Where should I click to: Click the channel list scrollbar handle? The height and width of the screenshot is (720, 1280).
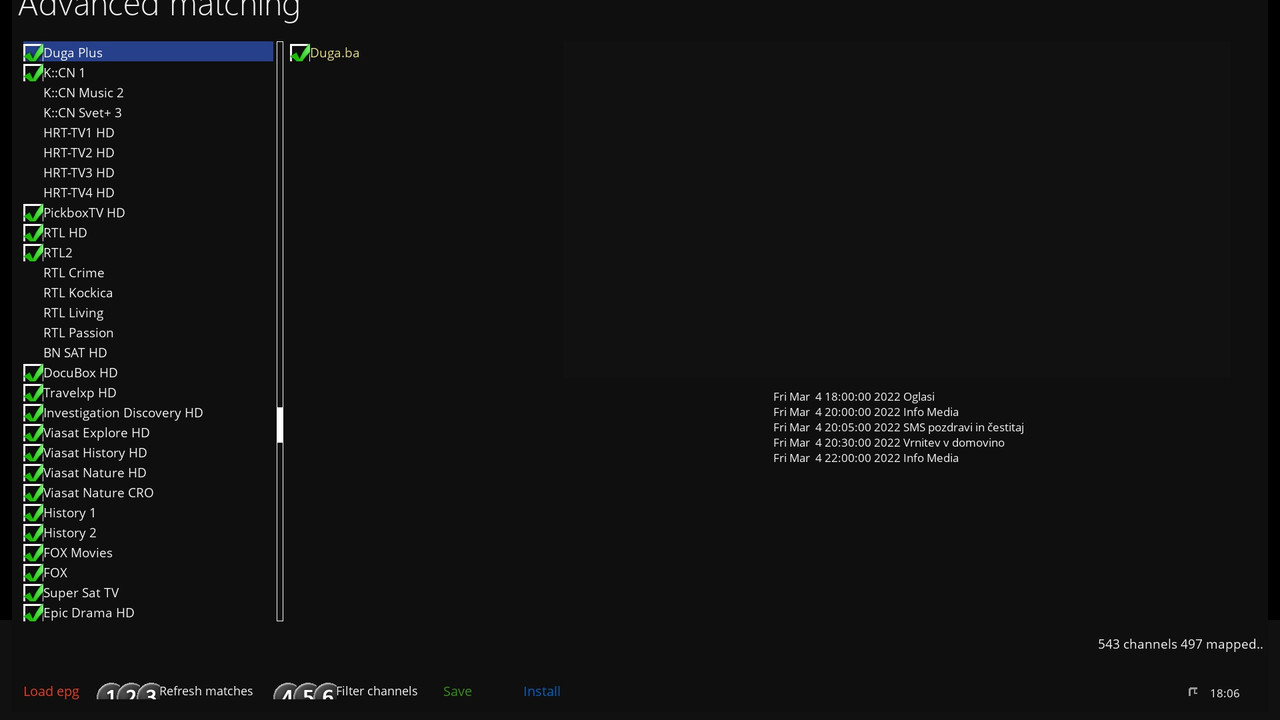pyautogui.click(x=280, y=425)
